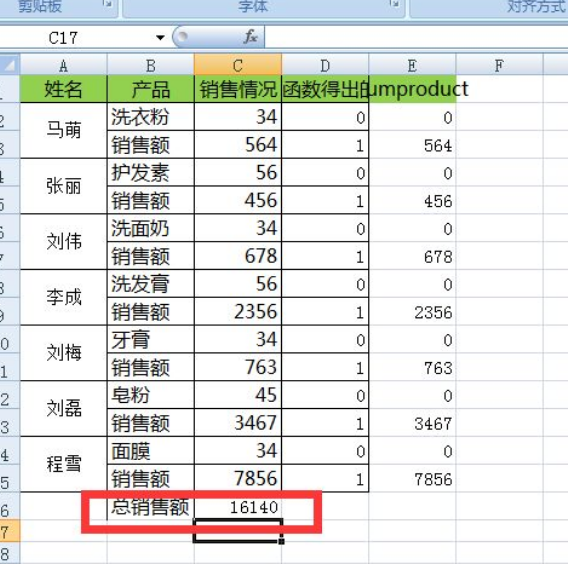Image resolution: width=568 pixels, height=564 pixels.
Task: Click column C value 678
Action: coord(238,256)
